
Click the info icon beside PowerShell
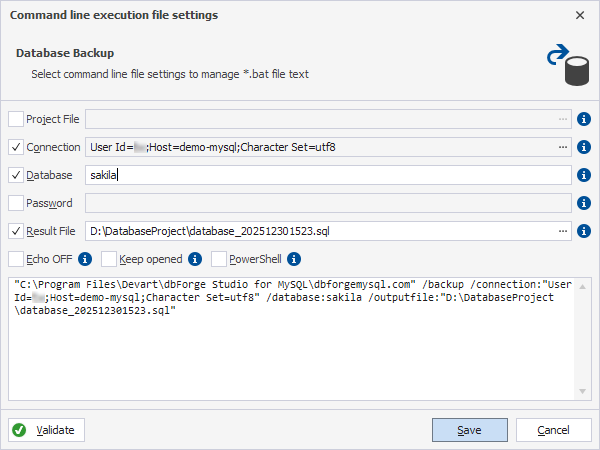click(294, 259)
